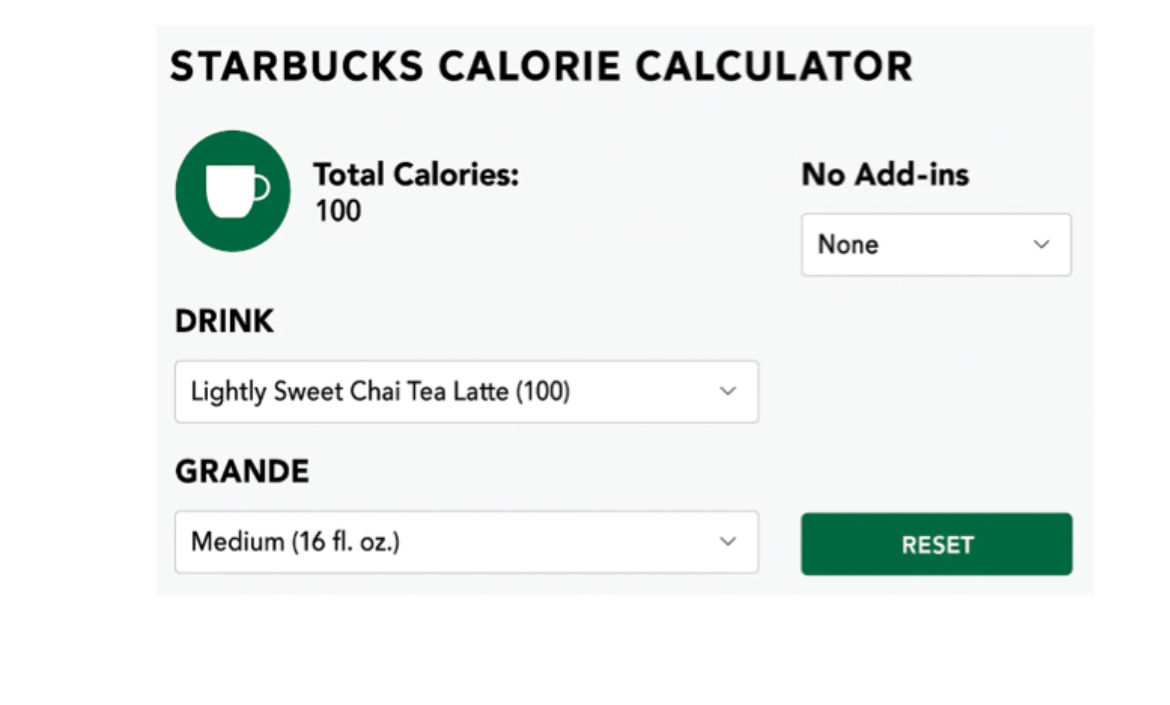This screenshot has height=705, width=1170.
Task: Click the white mug handle in the logo
Action: (x=261, y=188)
